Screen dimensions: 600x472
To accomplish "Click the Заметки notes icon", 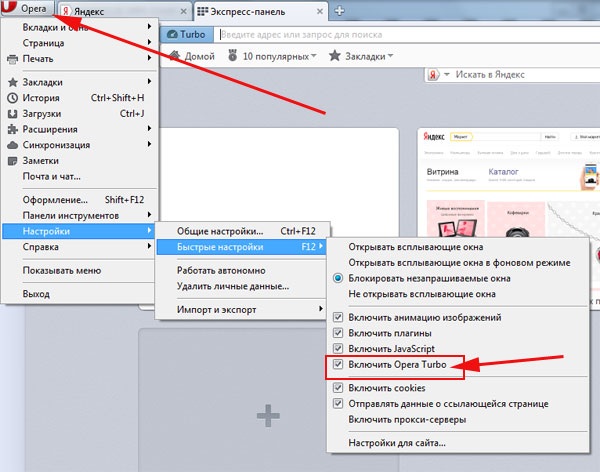I will [x=13, y=161].
